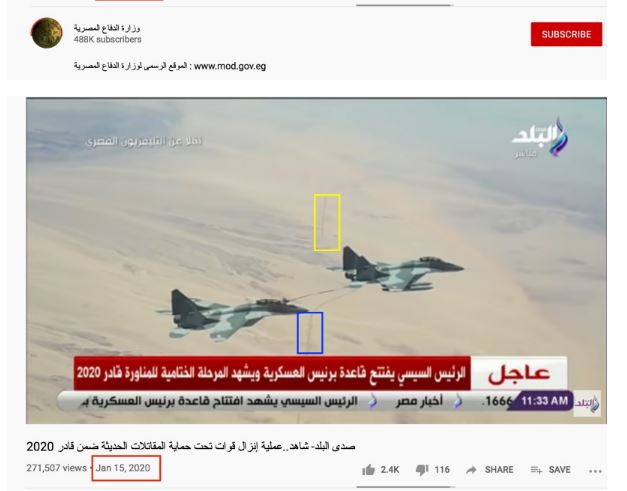The width and height of the screenshot is (627, 491).
Task: Click the video frame showing fighter jets
Action: coord(316,260)
